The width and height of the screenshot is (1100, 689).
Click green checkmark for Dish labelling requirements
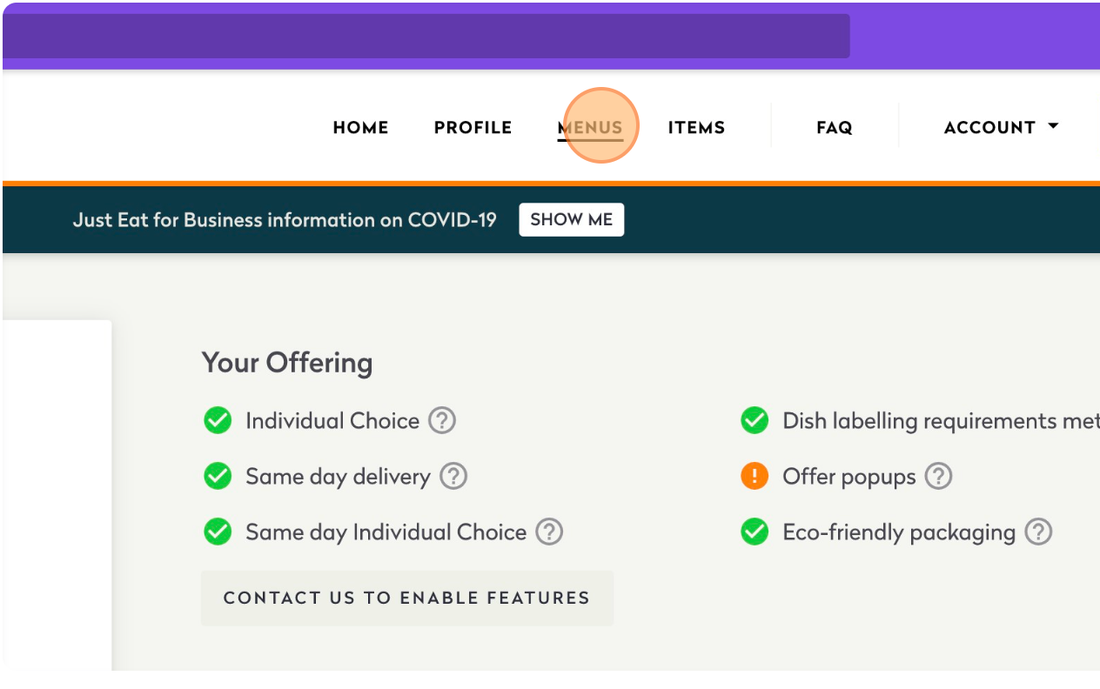click(754, 420)
